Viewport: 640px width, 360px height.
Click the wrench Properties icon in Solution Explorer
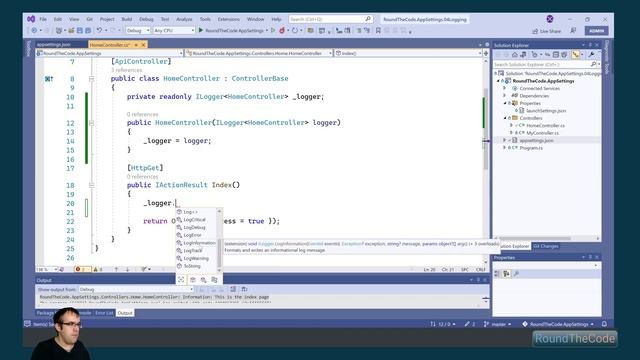[x=591, y=55]
